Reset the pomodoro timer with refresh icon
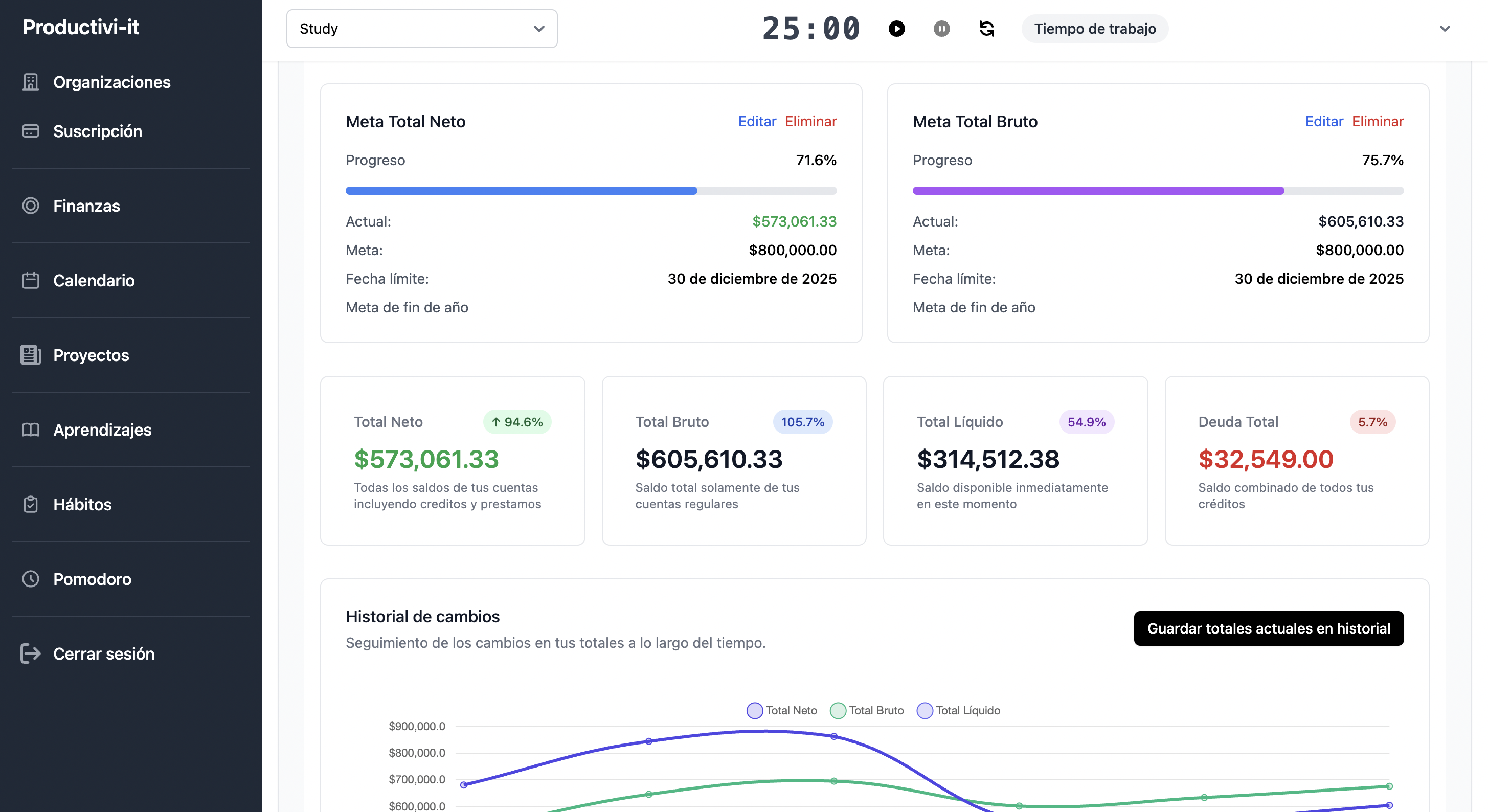Screen dimensions: 1488x812 [x=986, y=28]
